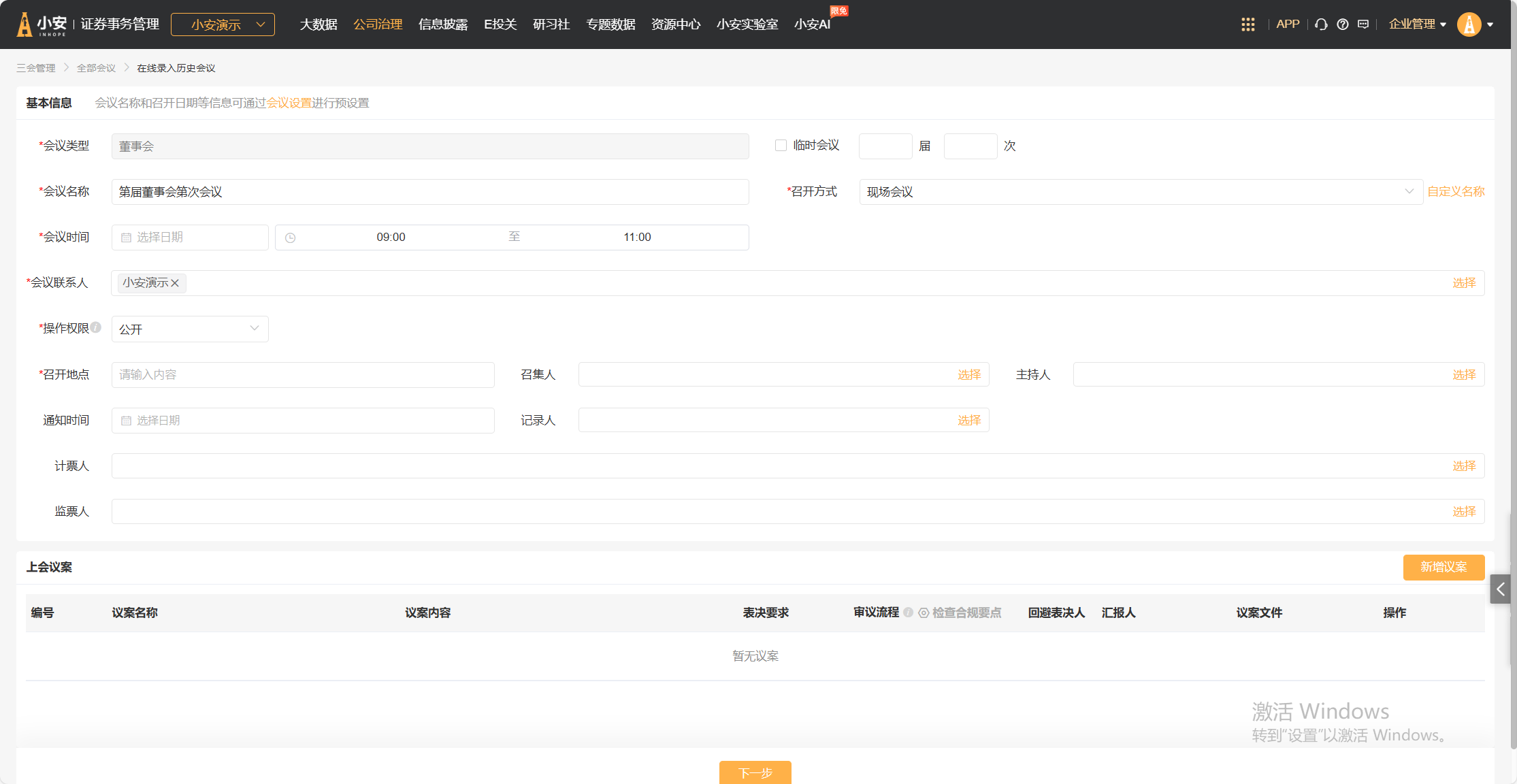This screenshot has width=1517, height=784.
Task: Open the 企业管理 dropdown menu
Action: coord(1418,24)
